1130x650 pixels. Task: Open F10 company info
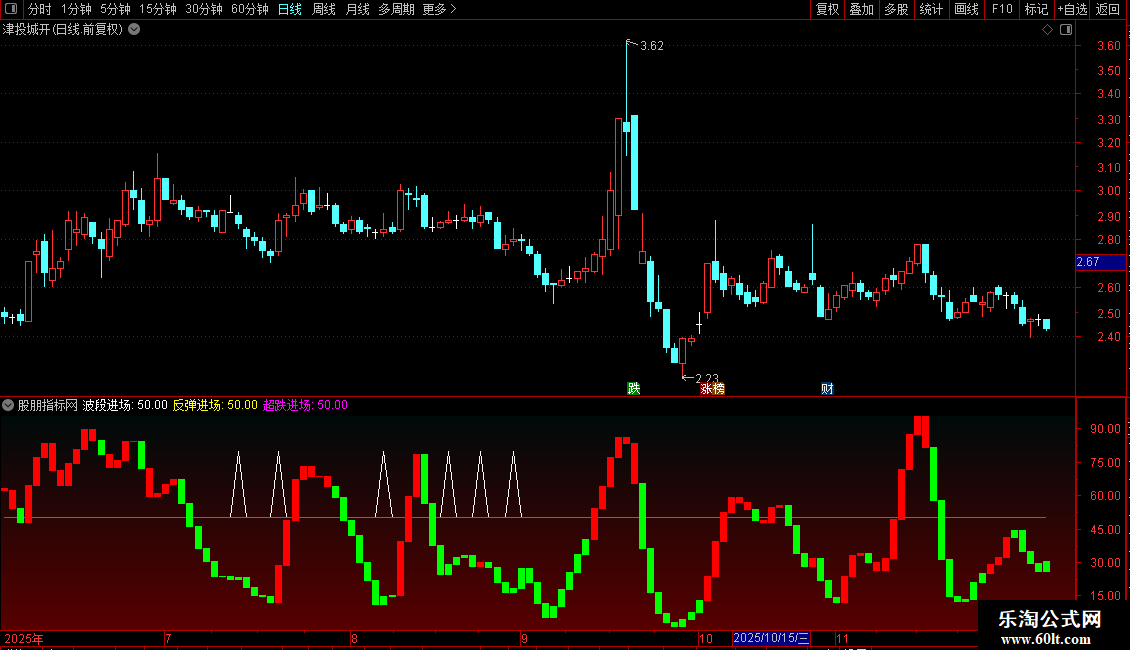[1002, 9]
